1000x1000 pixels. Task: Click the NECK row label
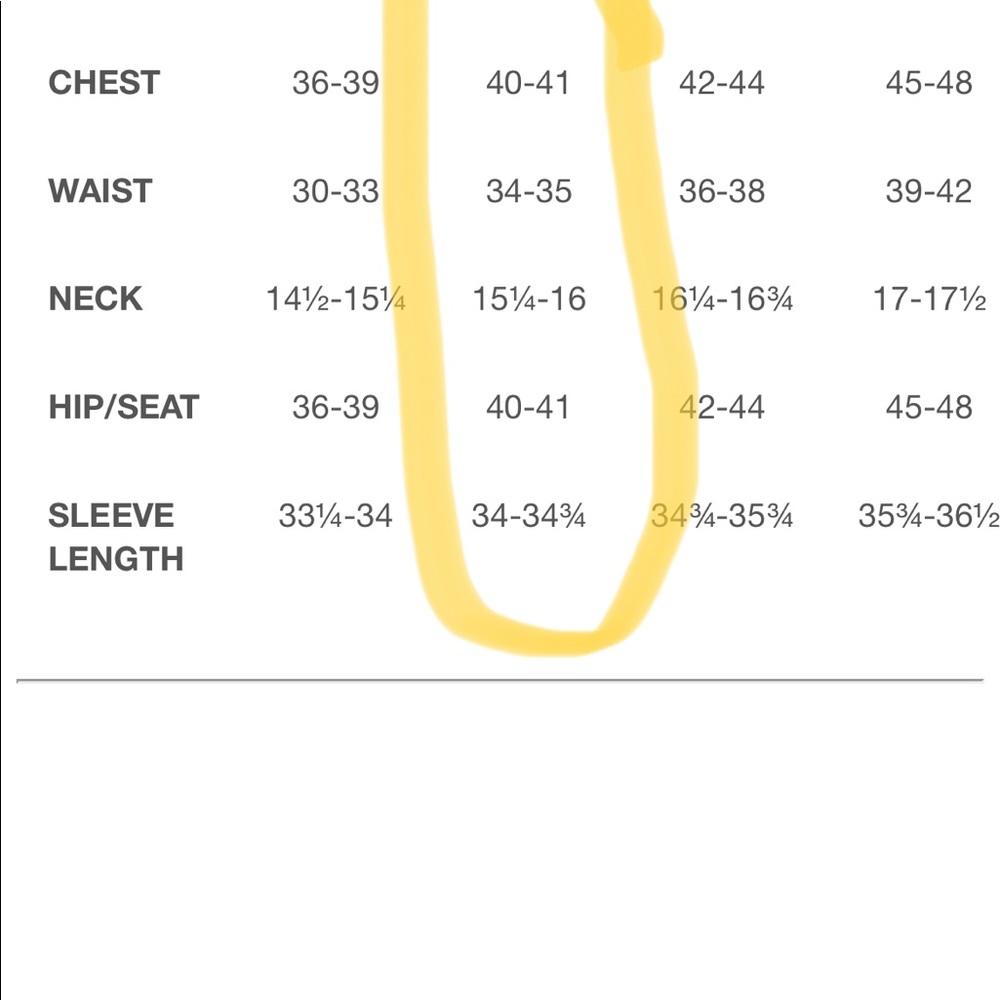pyautogui.click(x=95, y=299)
